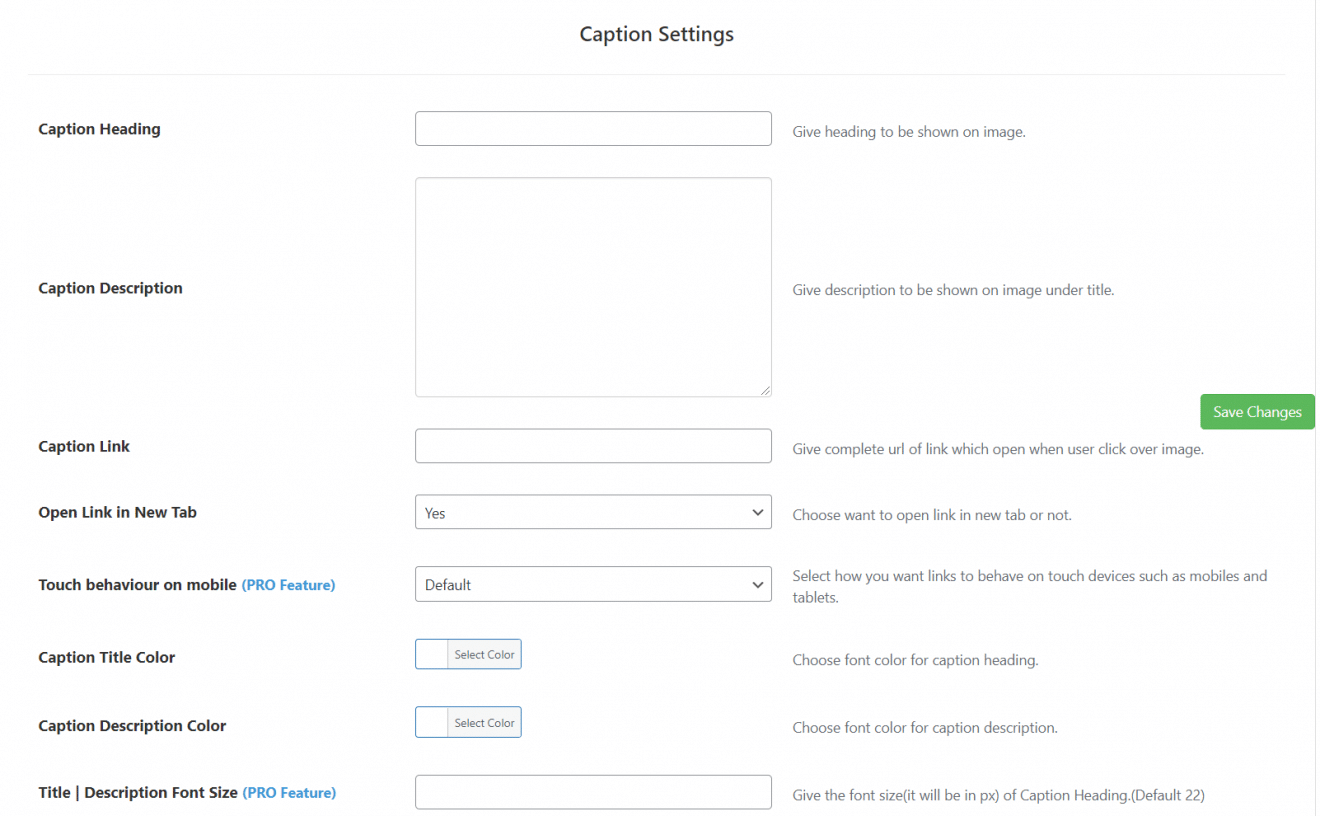Click the chevron on the Yes dropdown
Viewport: 1320px width, 816px height.
coord(758,511)
